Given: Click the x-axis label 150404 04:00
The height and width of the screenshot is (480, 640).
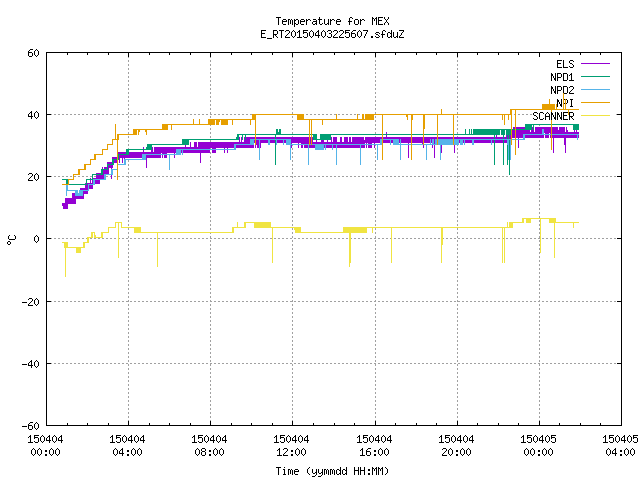Looking at the screenshot, I should click(127, 446).
